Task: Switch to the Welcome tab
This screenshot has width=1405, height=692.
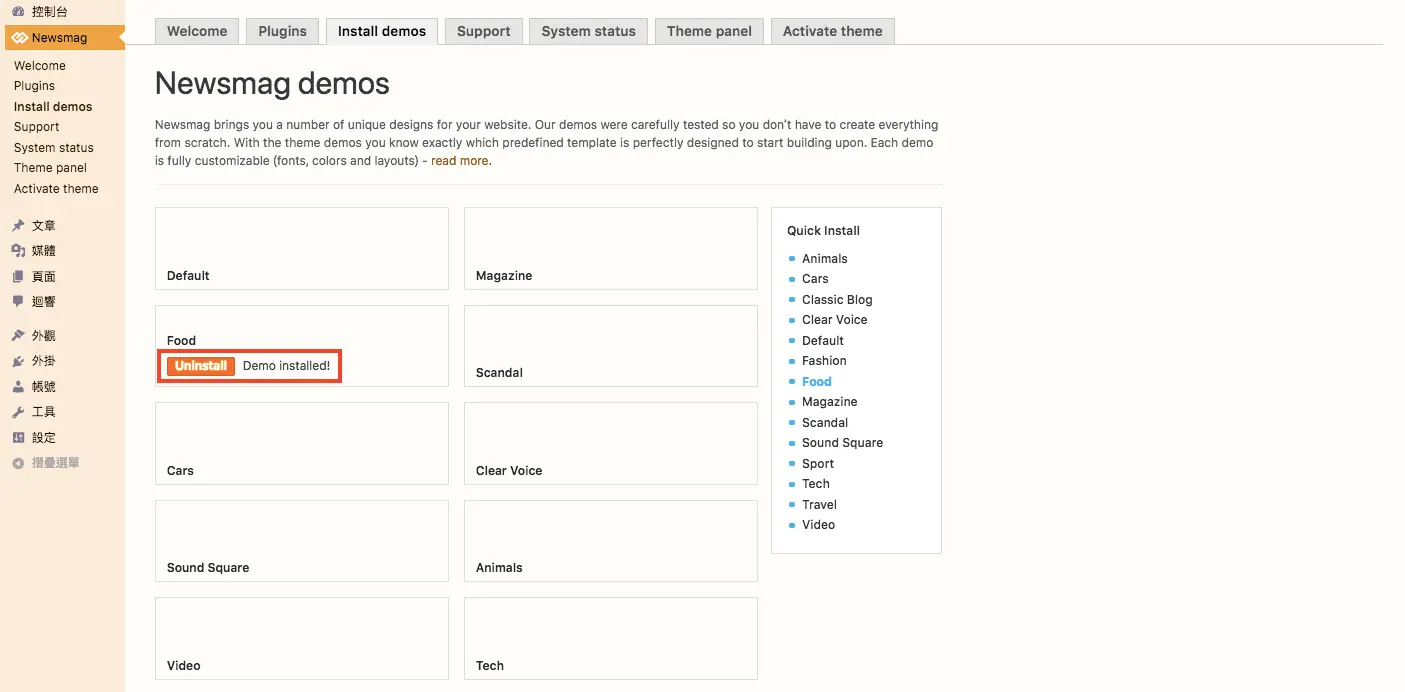Action: tap(197, 31)
